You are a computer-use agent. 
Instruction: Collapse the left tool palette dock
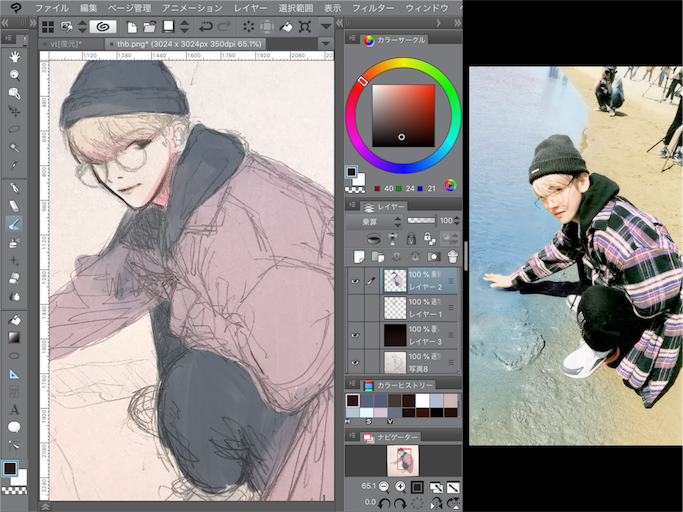[5, 23]
